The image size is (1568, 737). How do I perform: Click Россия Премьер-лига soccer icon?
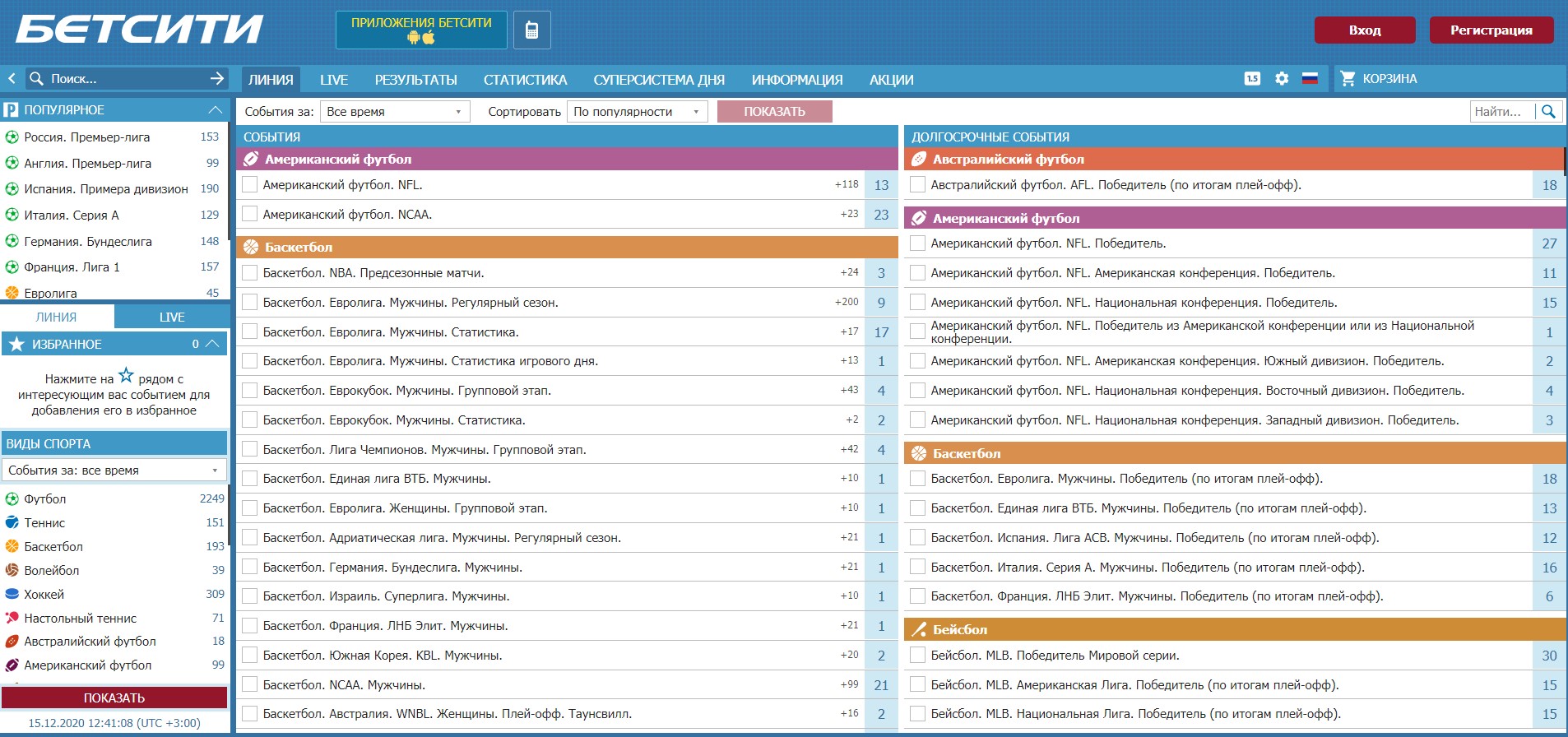click(x=12, y=137)
